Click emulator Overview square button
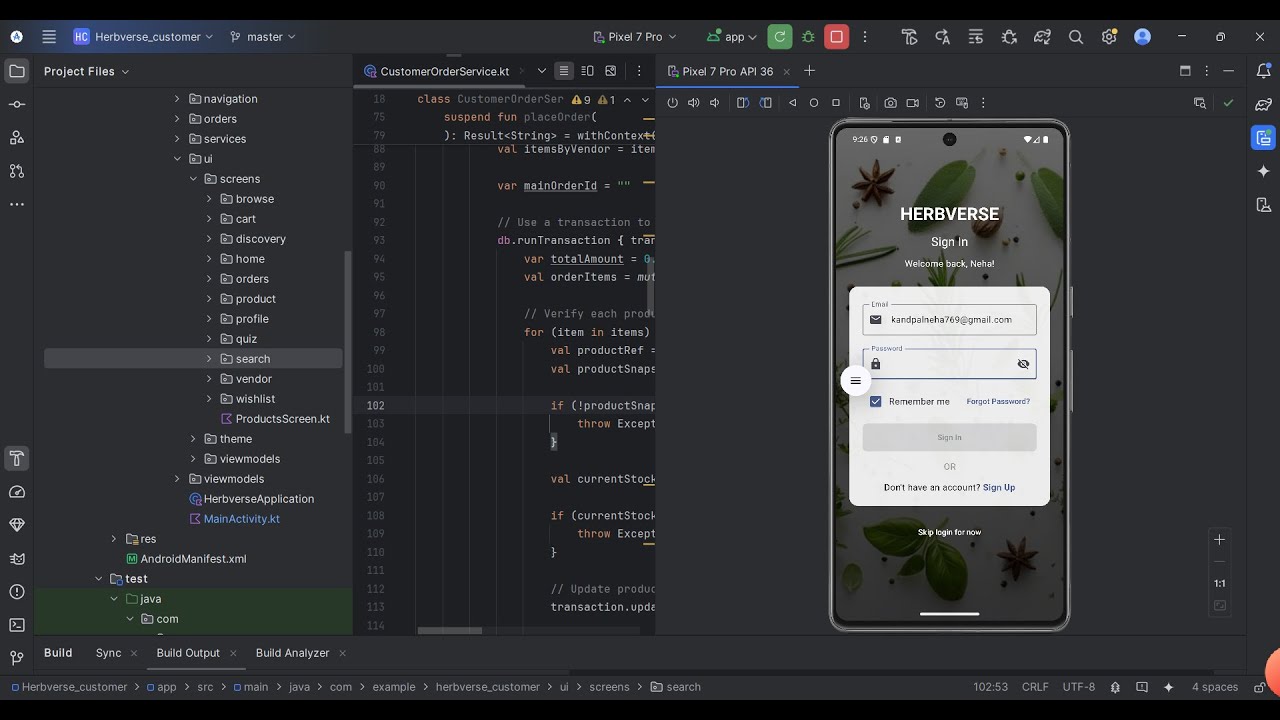1280x720 pixels. pyautogui.click(x=836, y=103)
